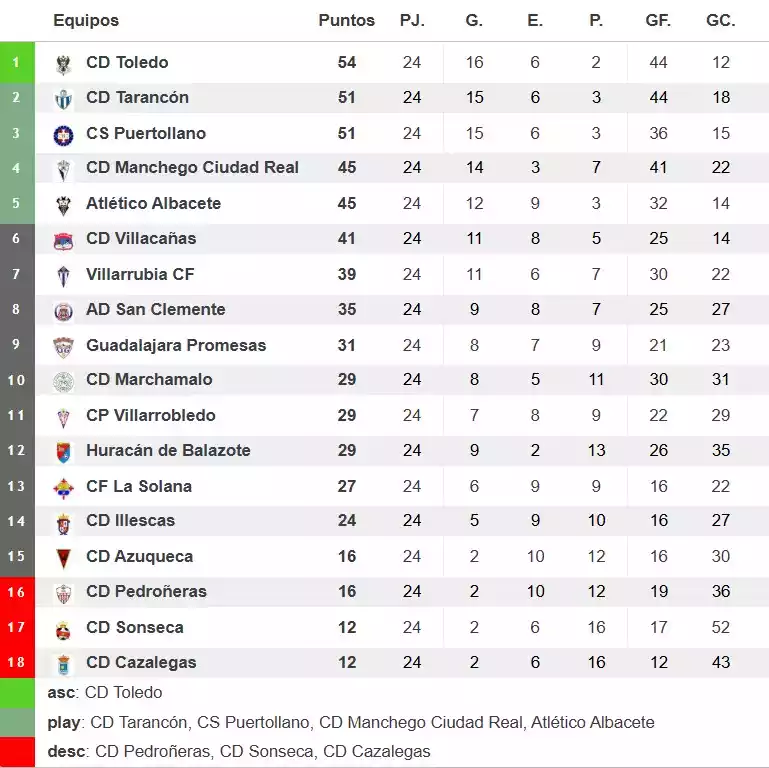The height and width of the screenshot is (768, 769).
Task: Click the Atlético Albacete shield icon
Action: [x=63, y=204]
